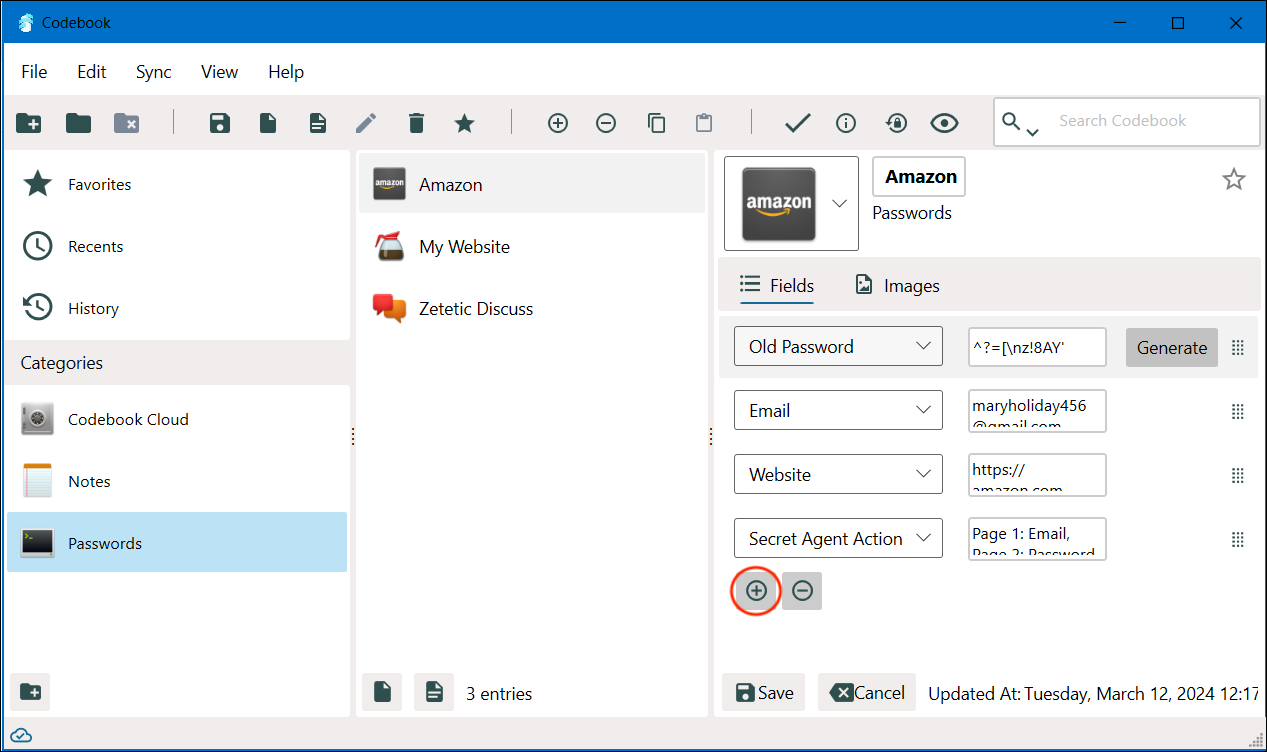This screenshot has height=752, width=1267.
Task: Click the new note lined page toolbar icon
Action: pyautogui.click(x=317, y=123)
